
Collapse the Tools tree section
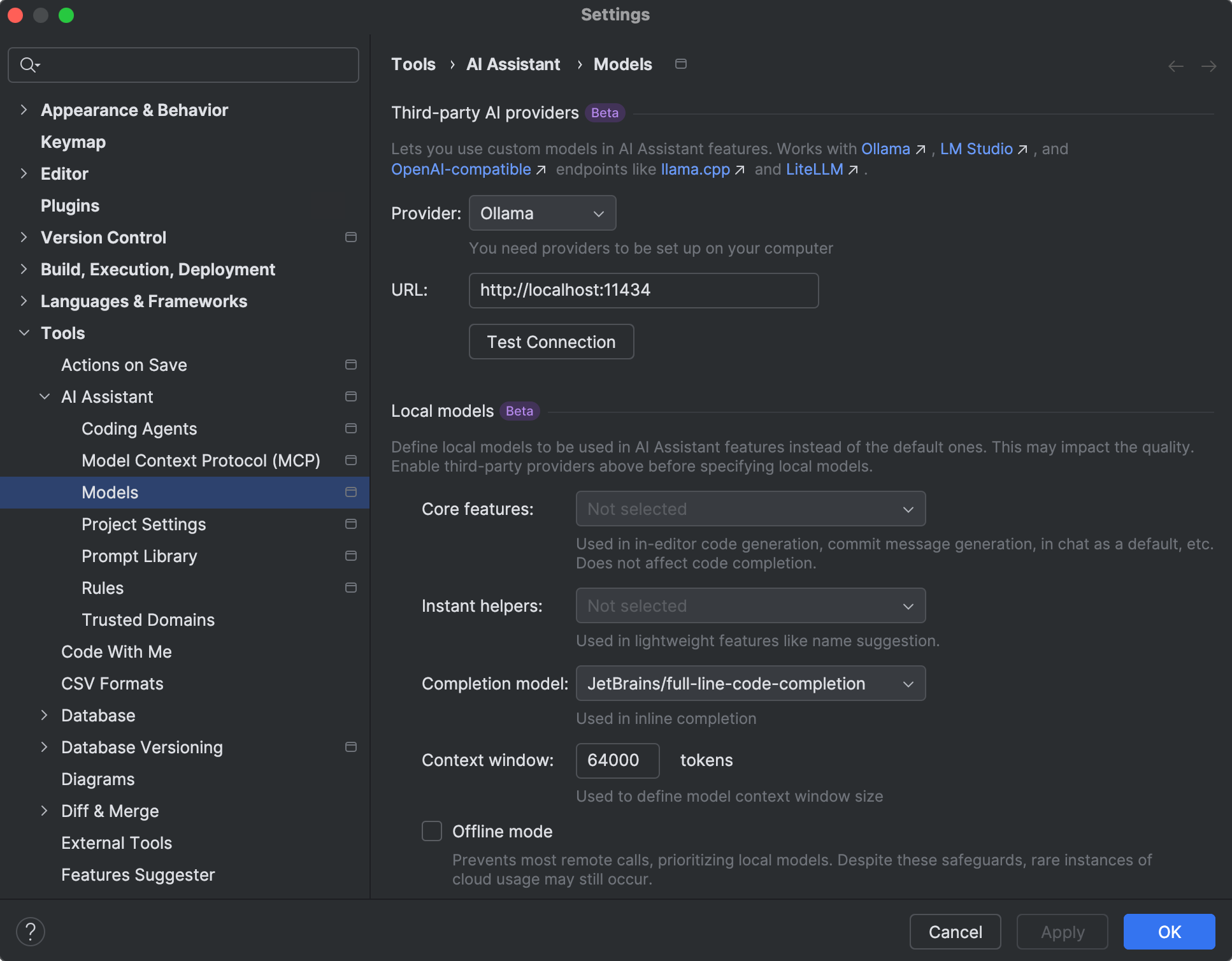(x=24, y=333)
